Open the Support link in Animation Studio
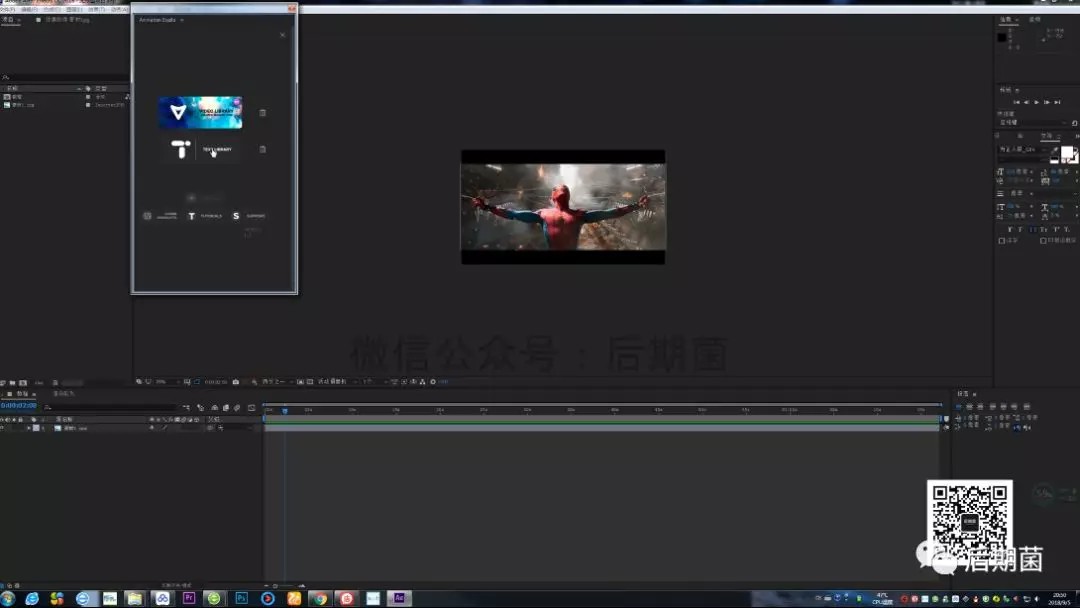The height and width of the screenshot is (608, 1080). tap(249, 216)
